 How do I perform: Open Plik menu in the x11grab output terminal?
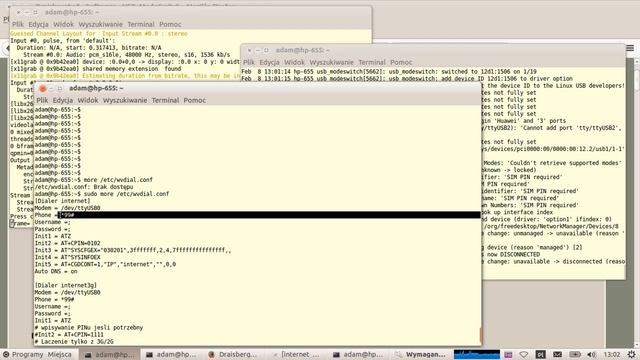[x=18, y=24]
